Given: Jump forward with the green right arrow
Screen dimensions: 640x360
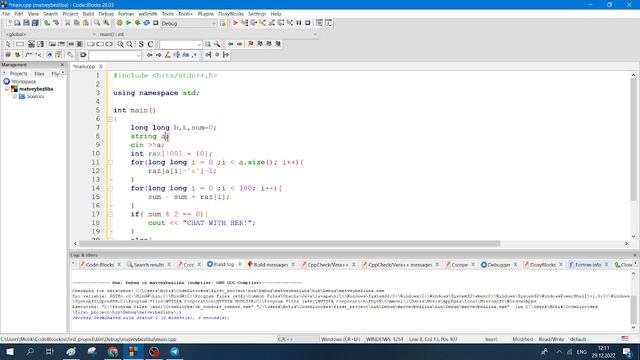Looking at the screenshot, I should pos(240,44).
